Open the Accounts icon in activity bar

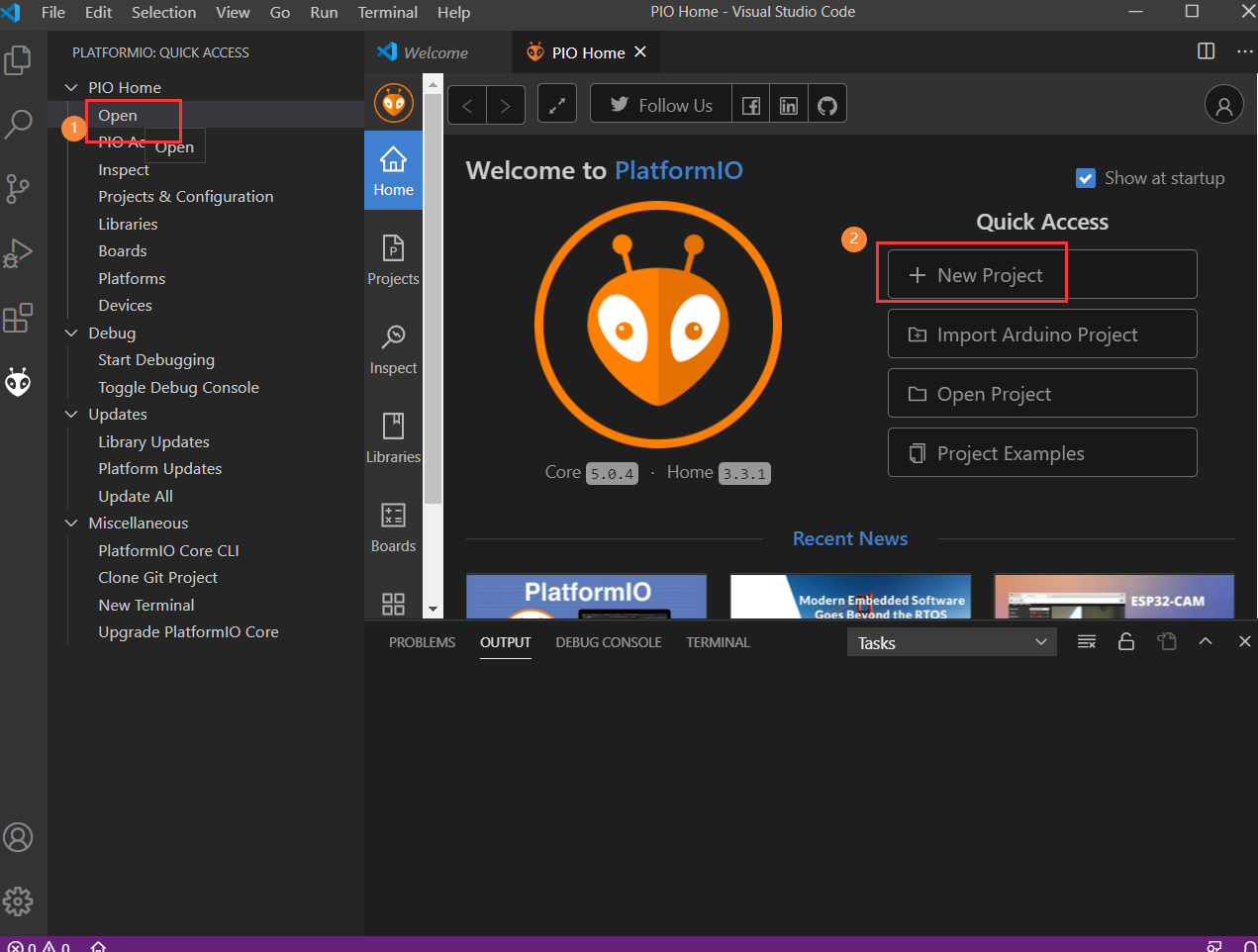pos(18,837)
